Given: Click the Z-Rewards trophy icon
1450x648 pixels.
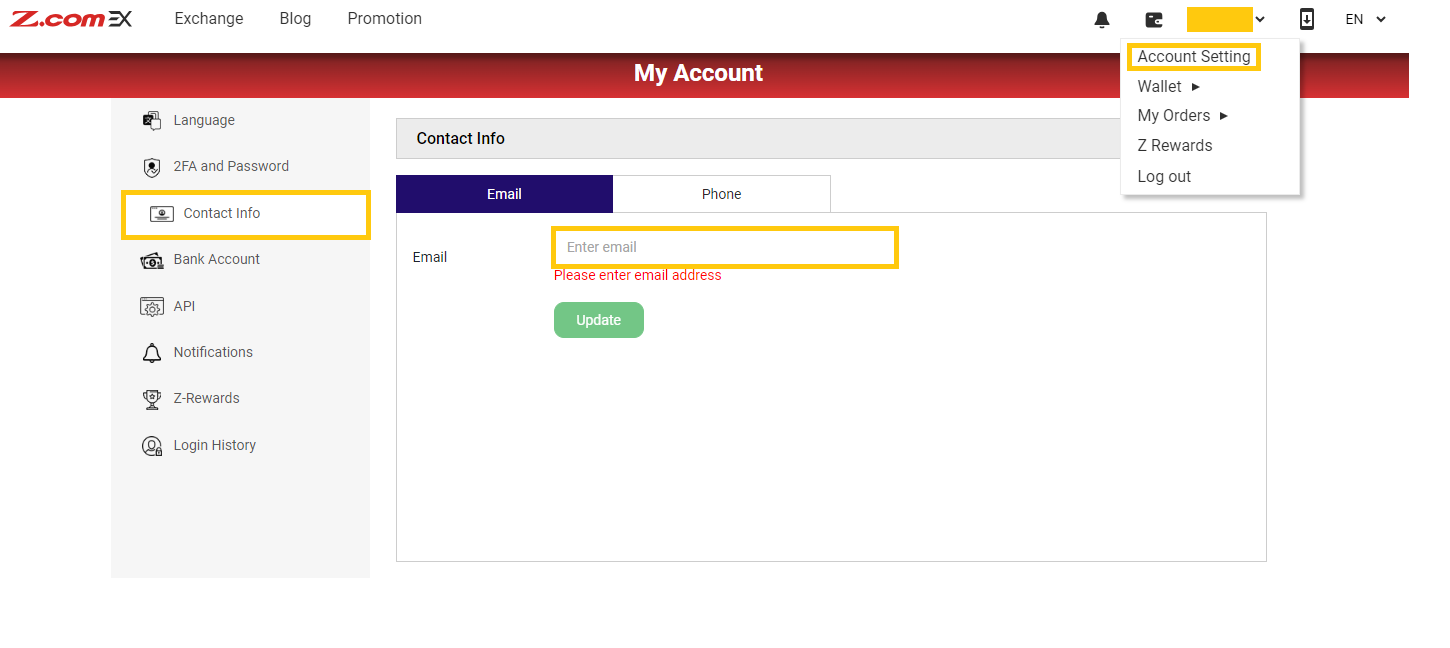Looking at the screenshot, I should pyautogui.click(x=152, y=399).
